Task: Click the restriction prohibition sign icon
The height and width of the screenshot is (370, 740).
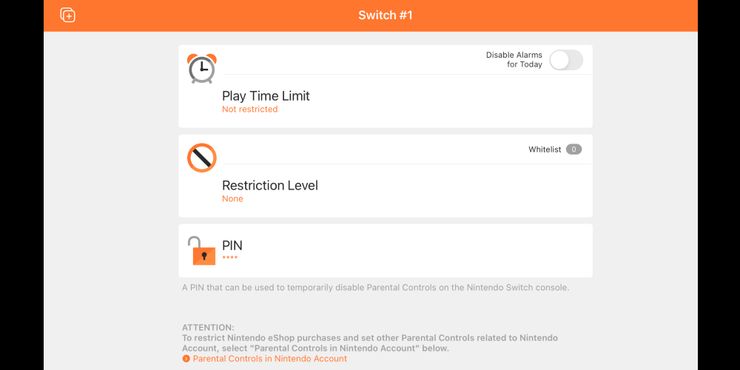Action: pos(202,158)
